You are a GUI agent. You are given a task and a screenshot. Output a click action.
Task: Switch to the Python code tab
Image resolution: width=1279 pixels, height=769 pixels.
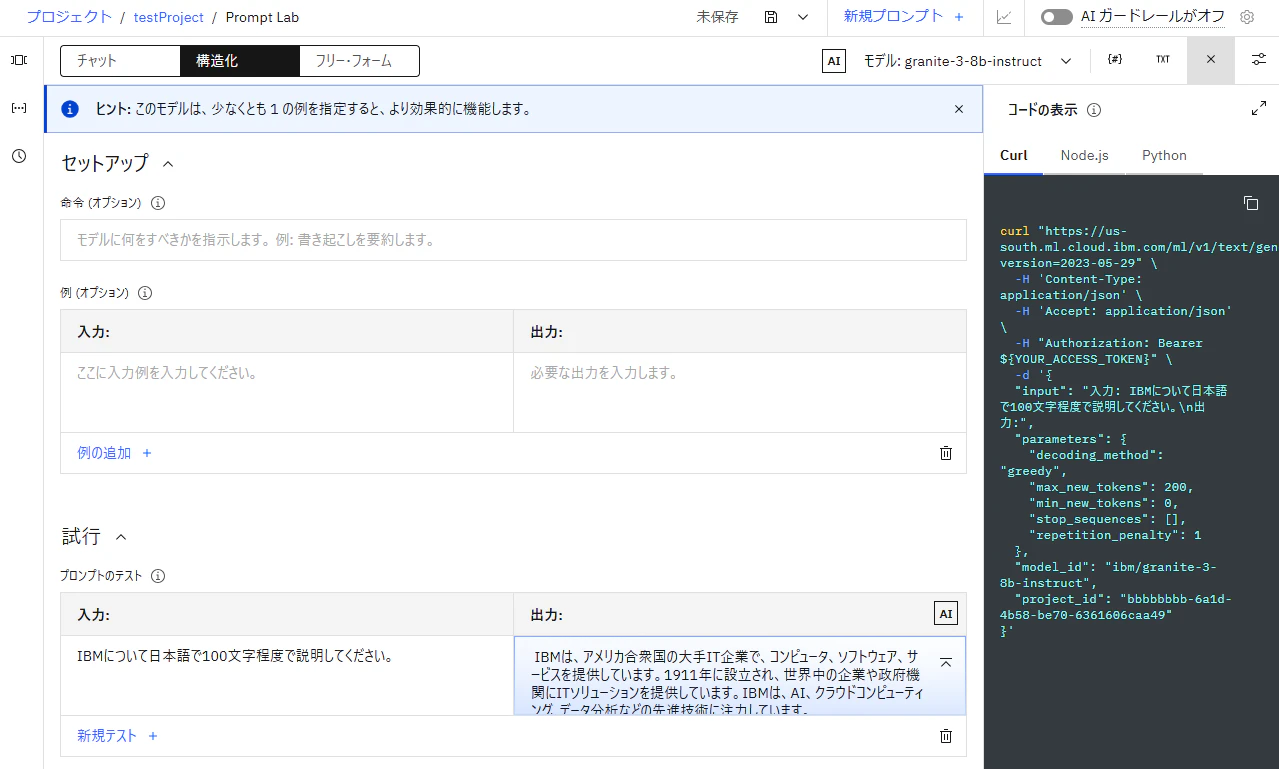(x=1164, y=155)
